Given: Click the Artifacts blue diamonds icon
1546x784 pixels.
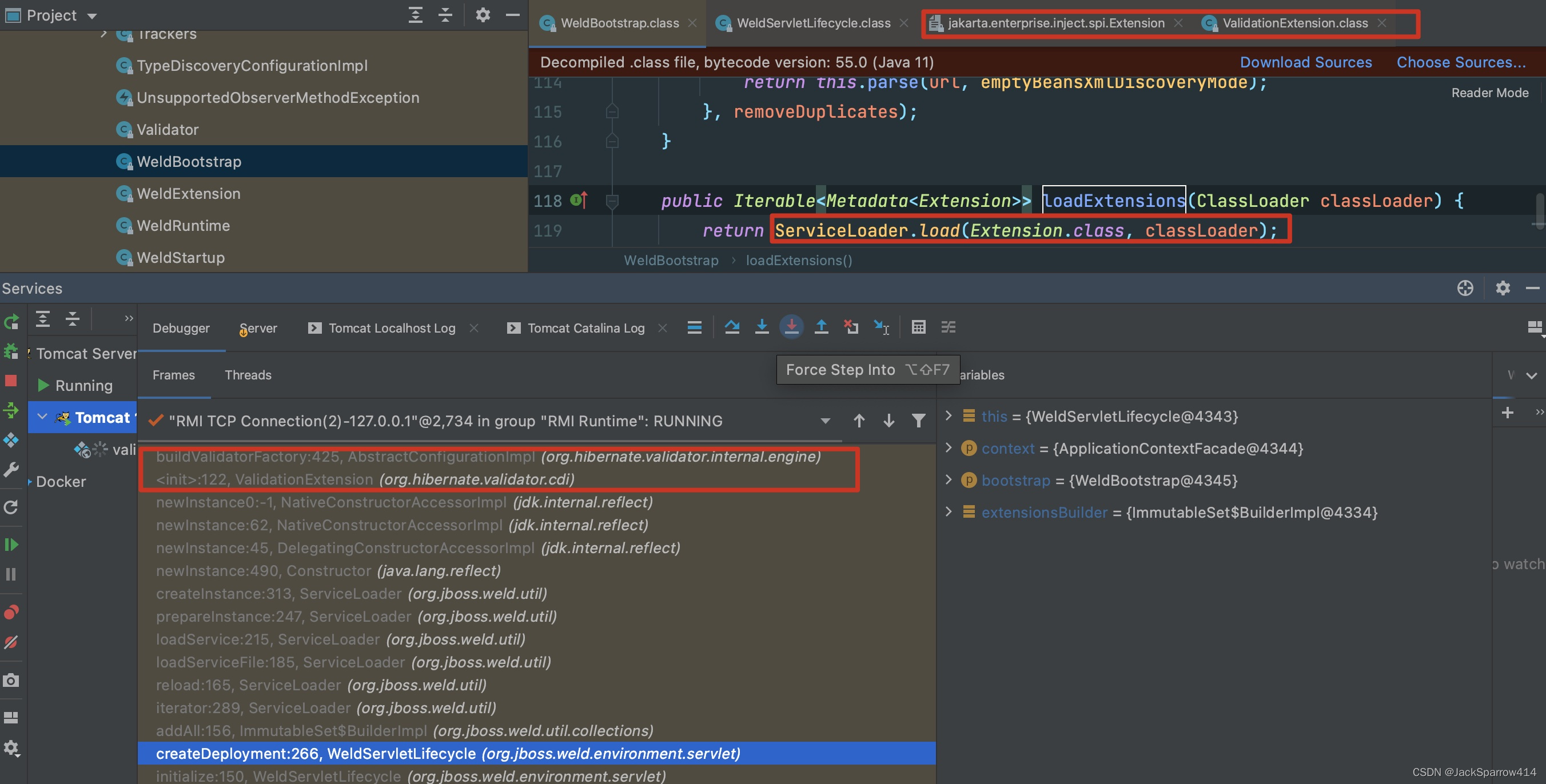Looking at the screenshot, I should tap(11, 439).
